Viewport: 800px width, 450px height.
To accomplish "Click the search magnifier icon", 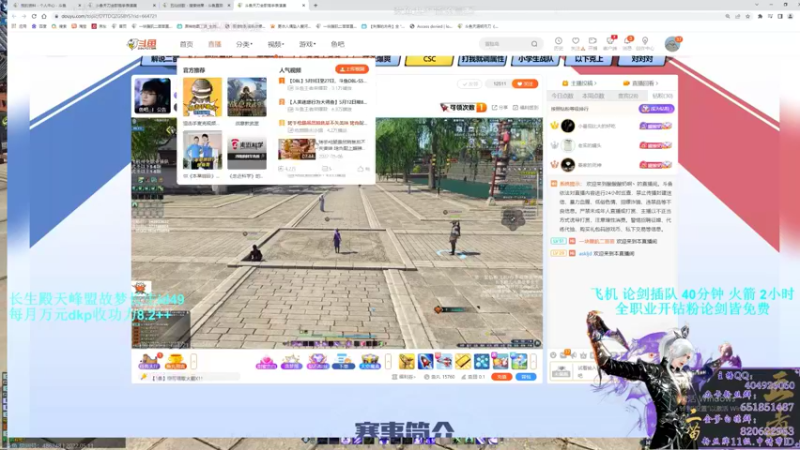I will coord(534,44).
